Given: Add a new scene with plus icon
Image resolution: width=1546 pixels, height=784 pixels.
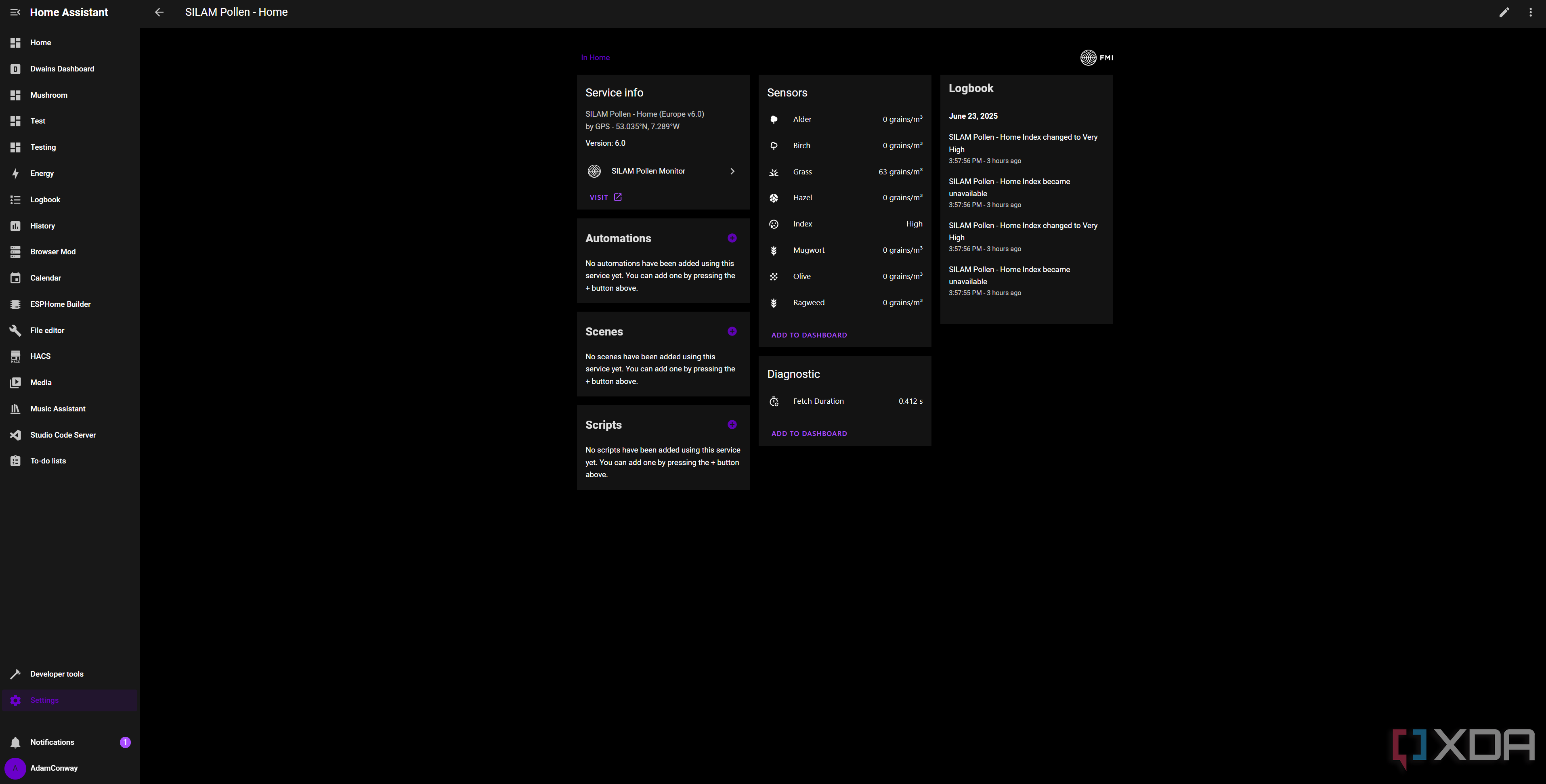Looking at the screenshot, I should (732, 331).
